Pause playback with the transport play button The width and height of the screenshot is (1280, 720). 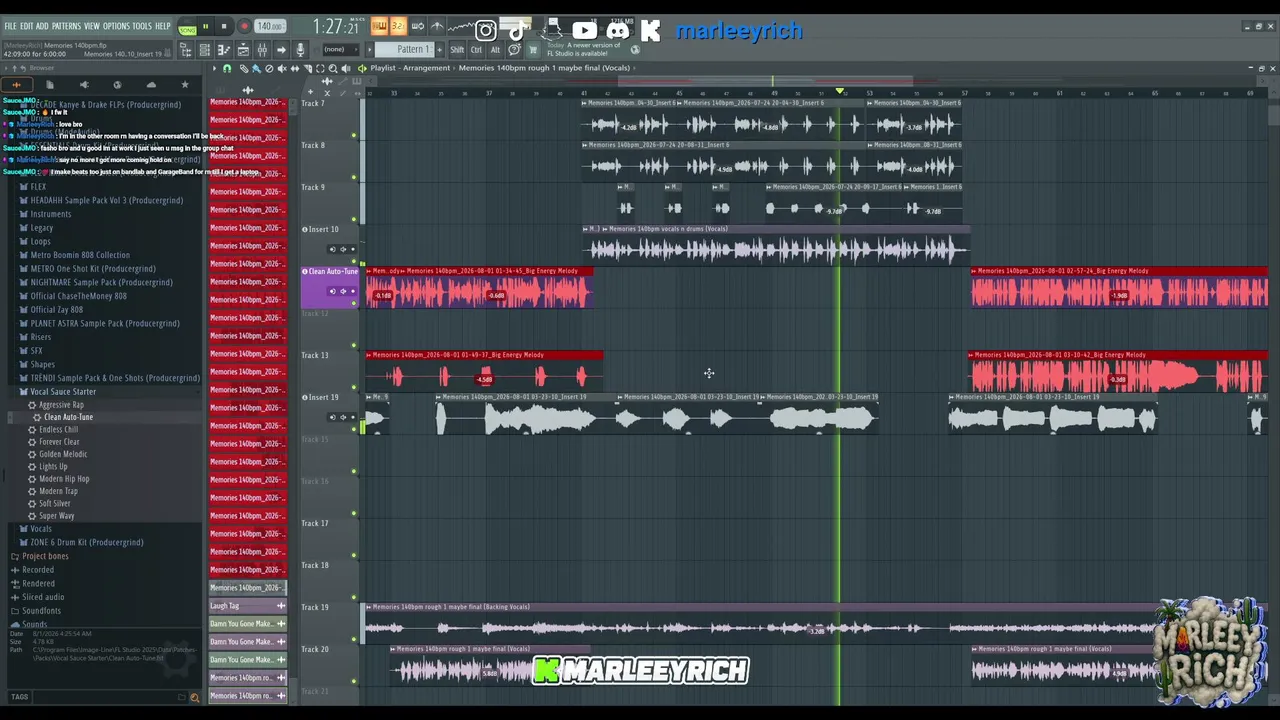(206, 27)
